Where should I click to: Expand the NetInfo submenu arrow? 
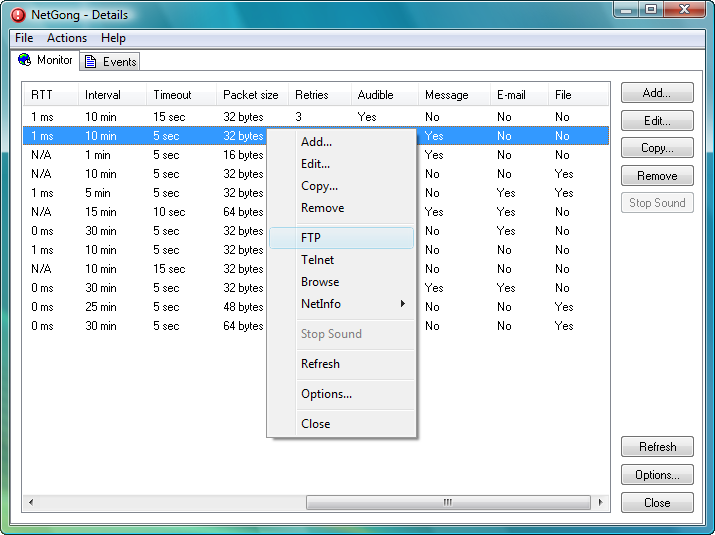click(403, 304)
